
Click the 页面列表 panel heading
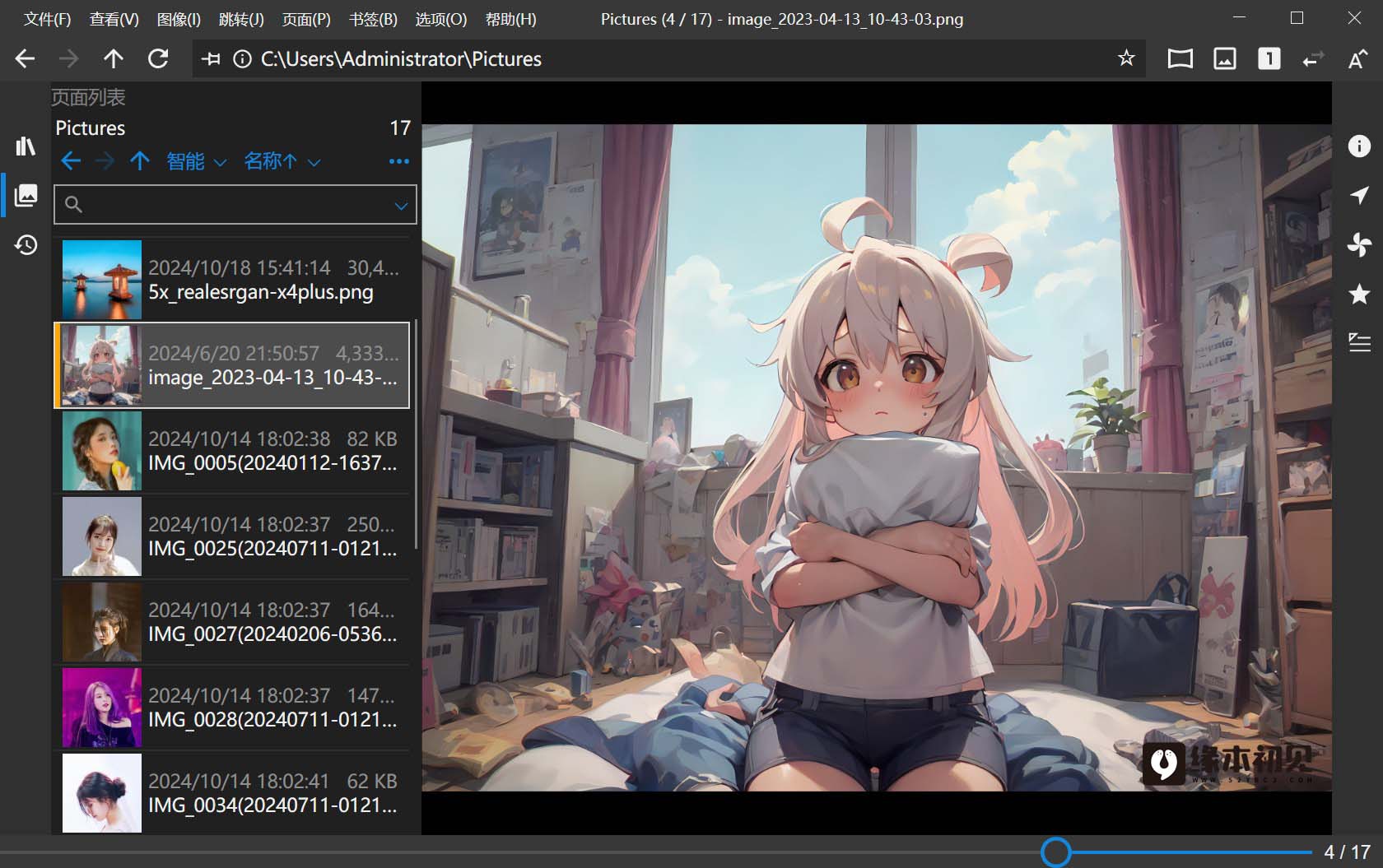pyautogui.click(x=88, y=98)
